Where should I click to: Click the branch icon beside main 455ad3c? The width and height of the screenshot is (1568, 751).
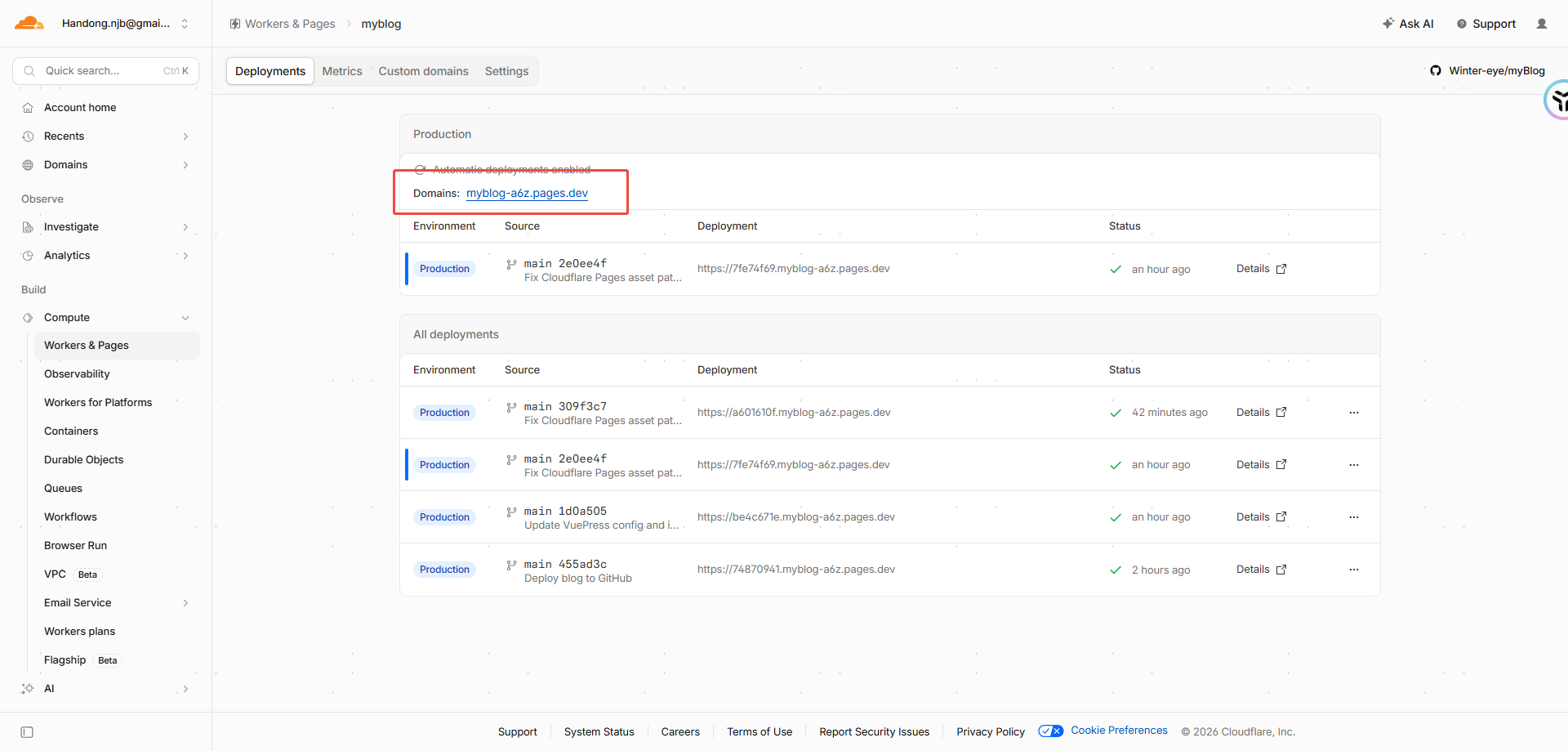(x=511, y=565)
